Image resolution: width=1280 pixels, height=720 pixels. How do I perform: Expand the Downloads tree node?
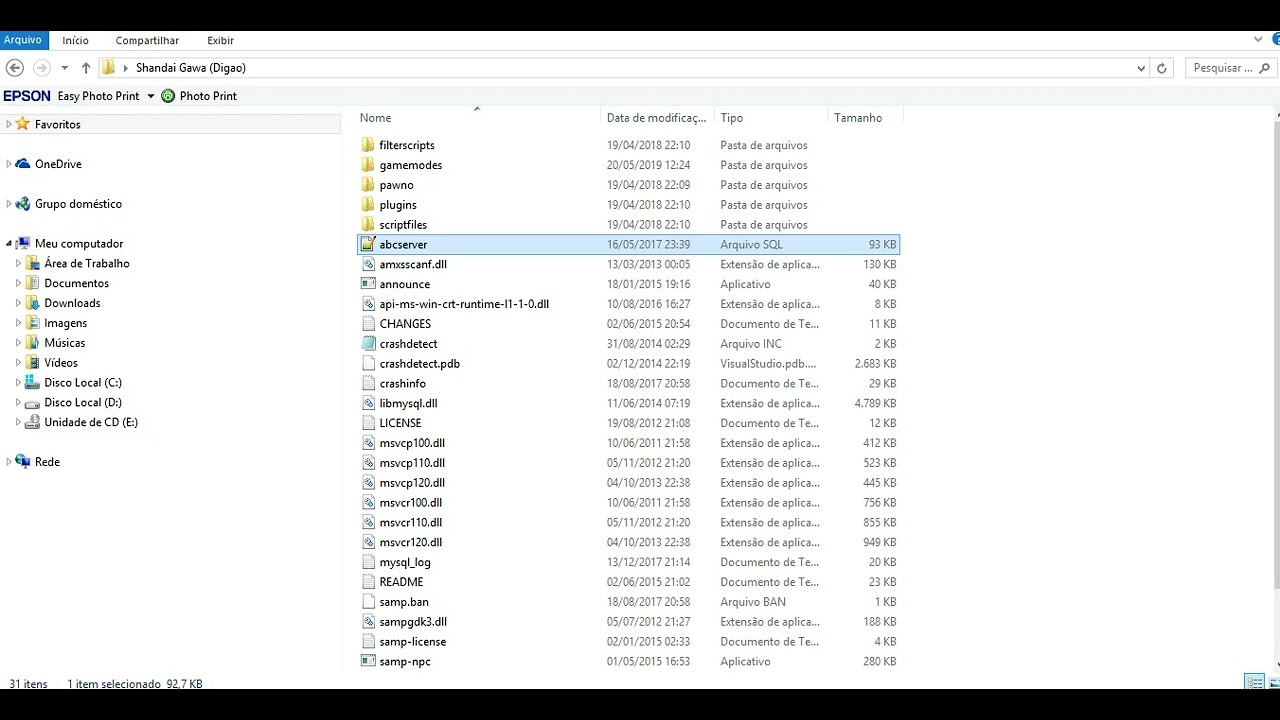[x=18, y=303]
